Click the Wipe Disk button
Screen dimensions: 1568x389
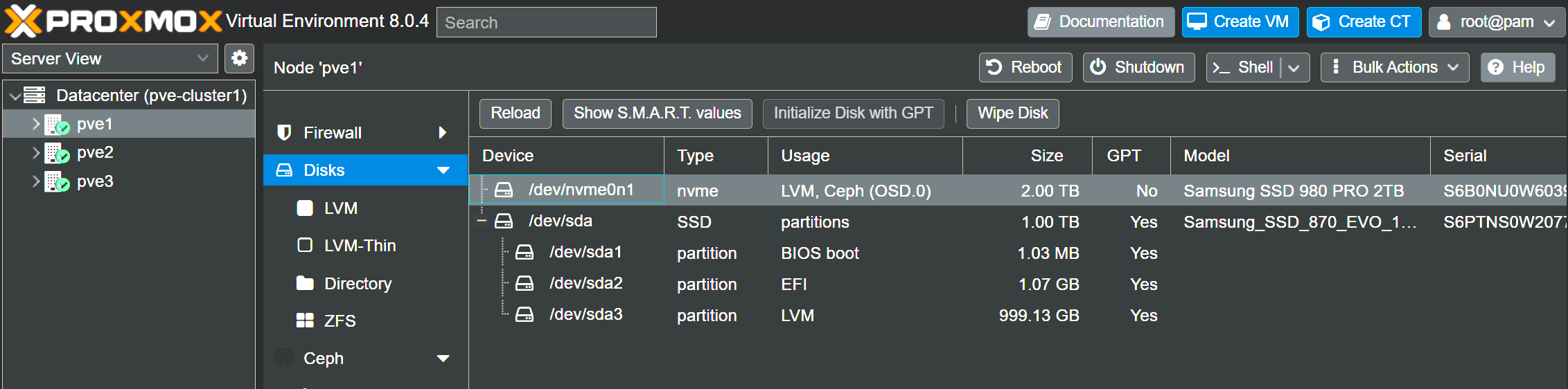point(1012,114)
